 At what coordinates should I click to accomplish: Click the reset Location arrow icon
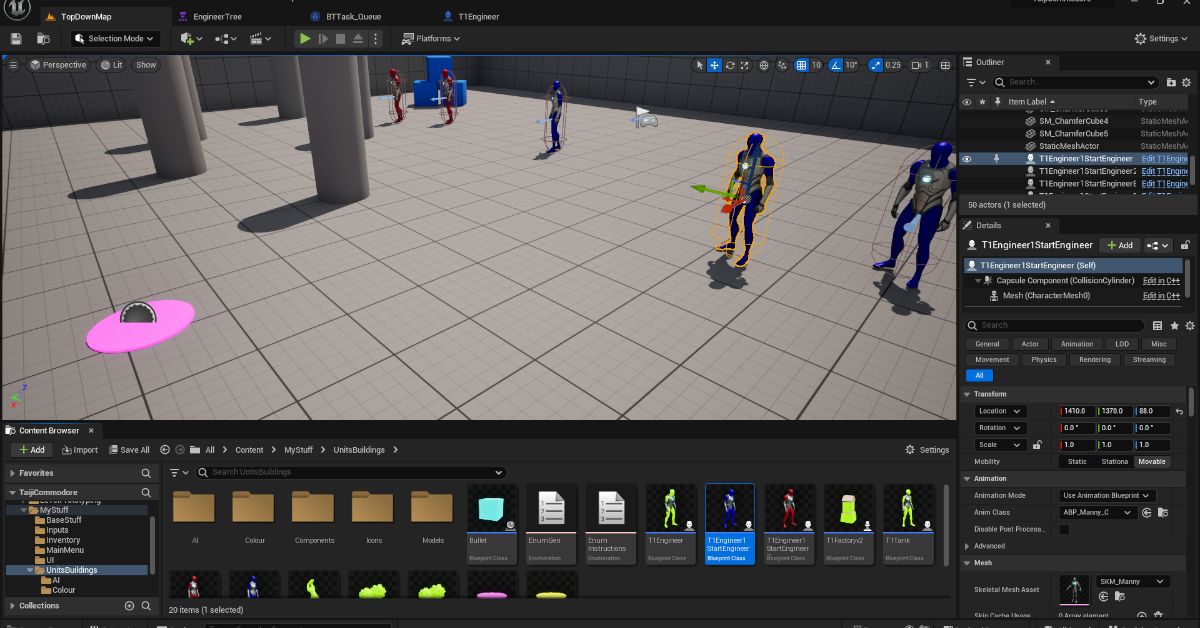click(1179, 411)
